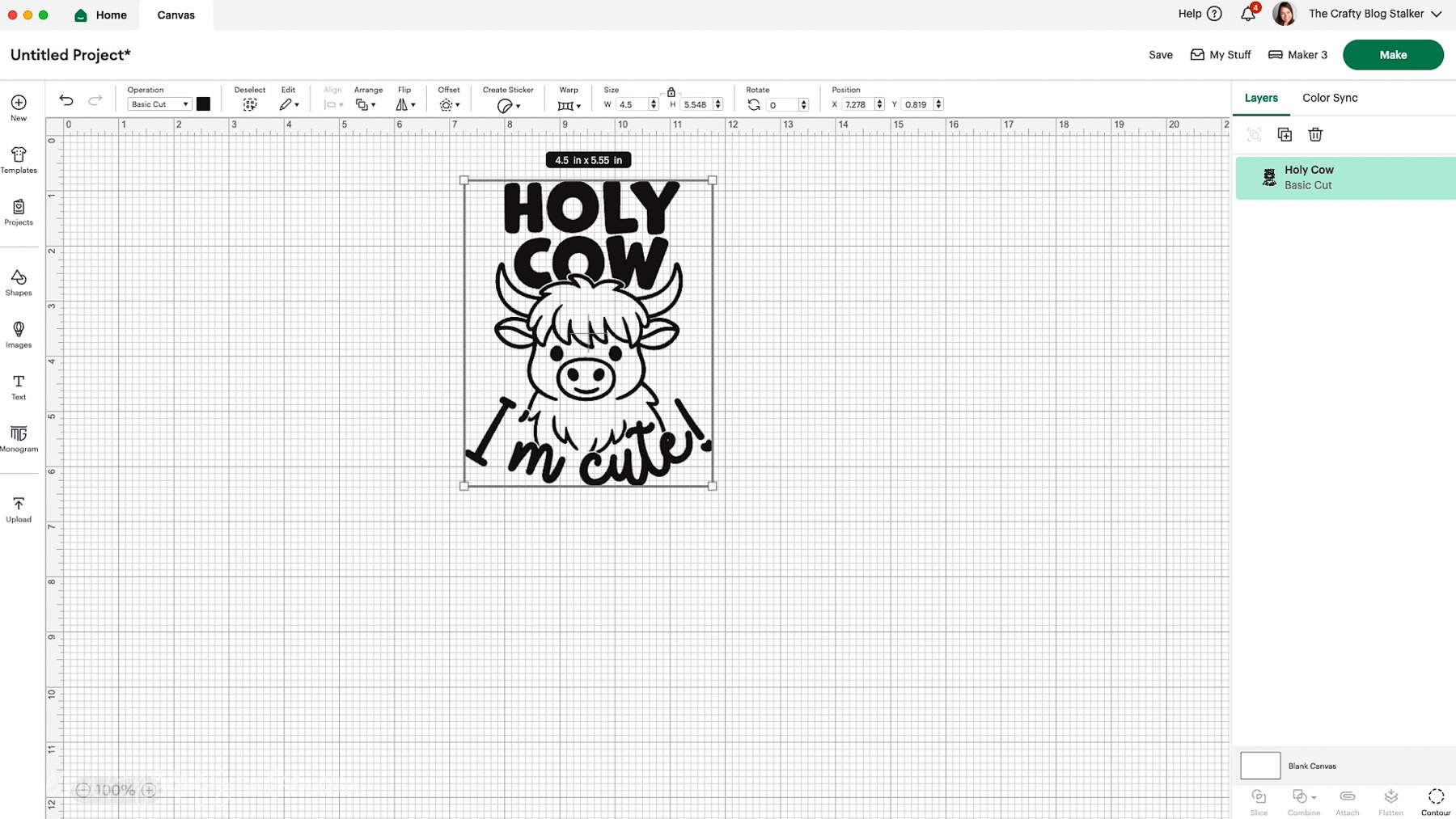
Task: Open My Stuff
Action: click(1221, 55)
